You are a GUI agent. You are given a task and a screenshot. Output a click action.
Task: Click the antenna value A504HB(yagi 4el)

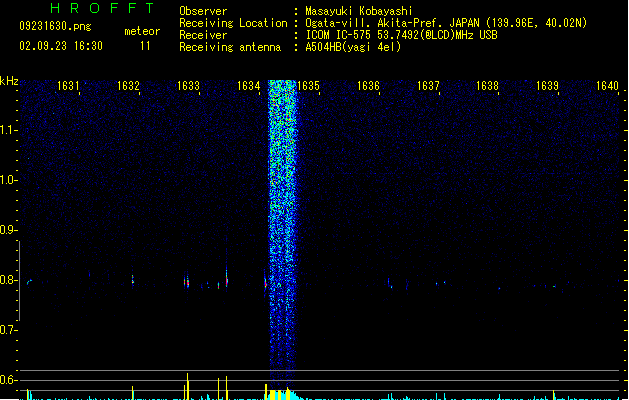[x=353, y=47]
